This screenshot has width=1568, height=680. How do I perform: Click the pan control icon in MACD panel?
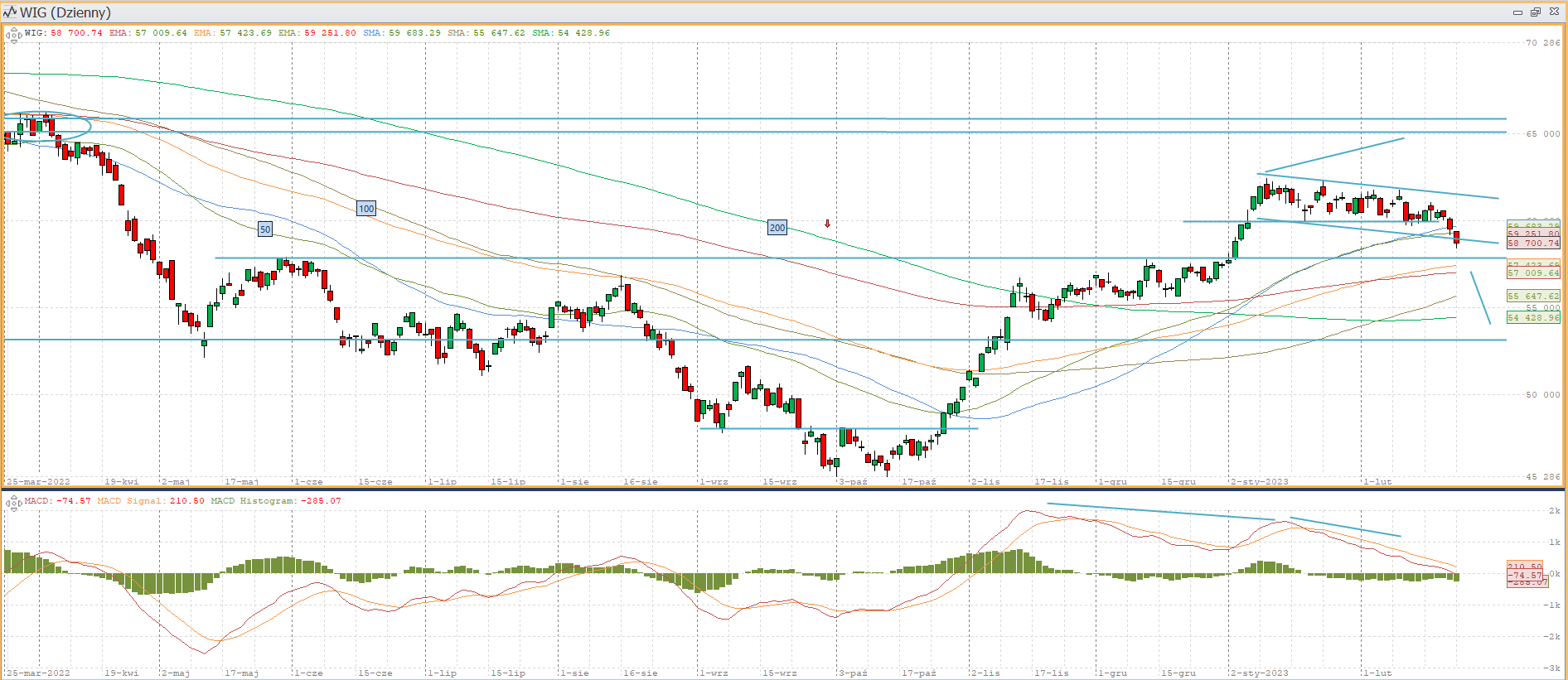click(13, 503)
